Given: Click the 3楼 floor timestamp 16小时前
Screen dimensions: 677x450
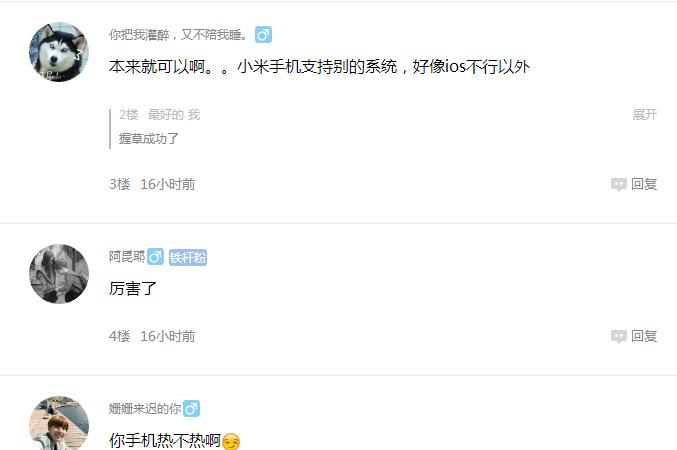Looking at the screenshot, I should click(168, 184).
